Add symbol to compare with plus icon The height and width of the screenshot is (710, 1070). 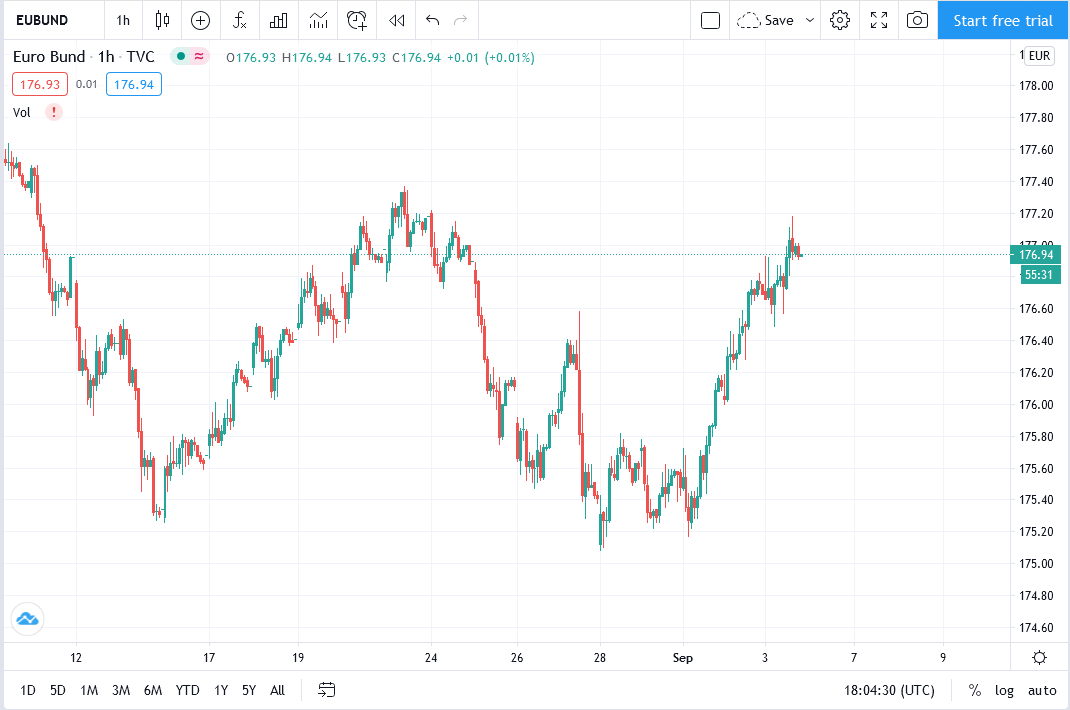click(x=200, y=20)
